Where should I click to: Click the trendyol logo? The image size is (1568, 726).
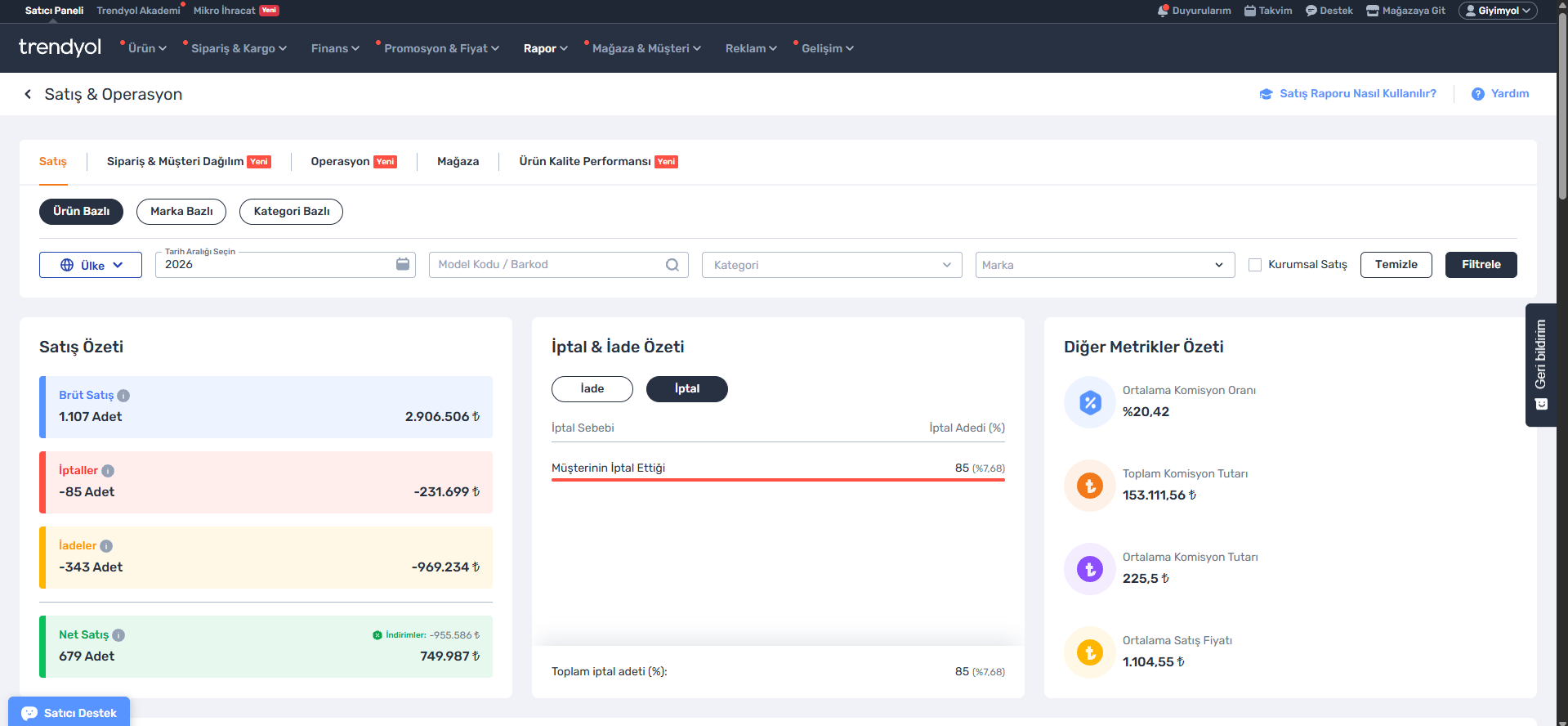(60, 47)
